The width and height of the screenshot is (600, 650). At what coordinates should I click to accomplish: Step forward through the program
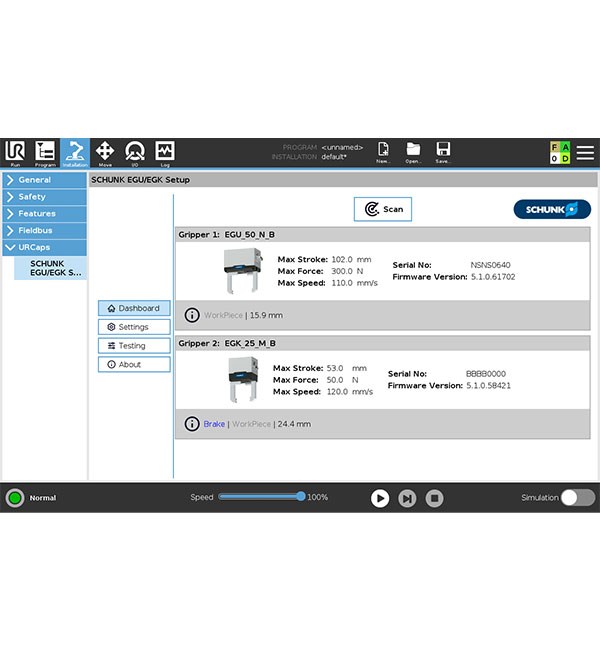[x=407, y=498]
